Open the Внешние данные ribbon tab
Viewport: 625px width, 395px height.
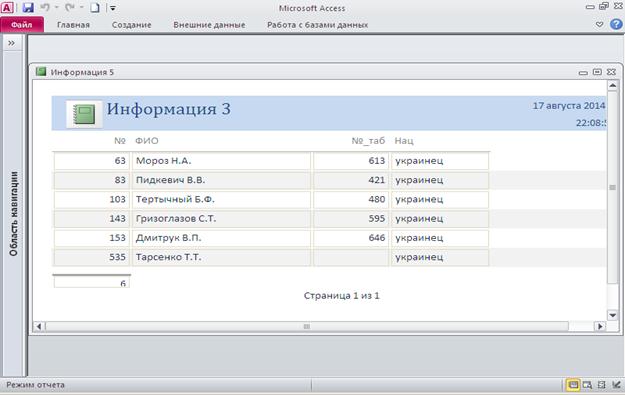coord(209,25)
